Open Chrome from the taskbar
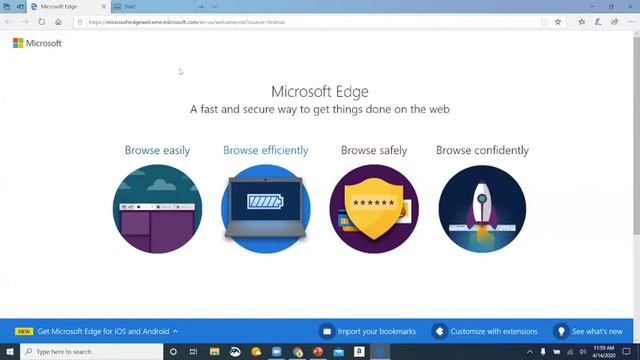The height and width of the screenshot is (360, 640). point(298,351)
